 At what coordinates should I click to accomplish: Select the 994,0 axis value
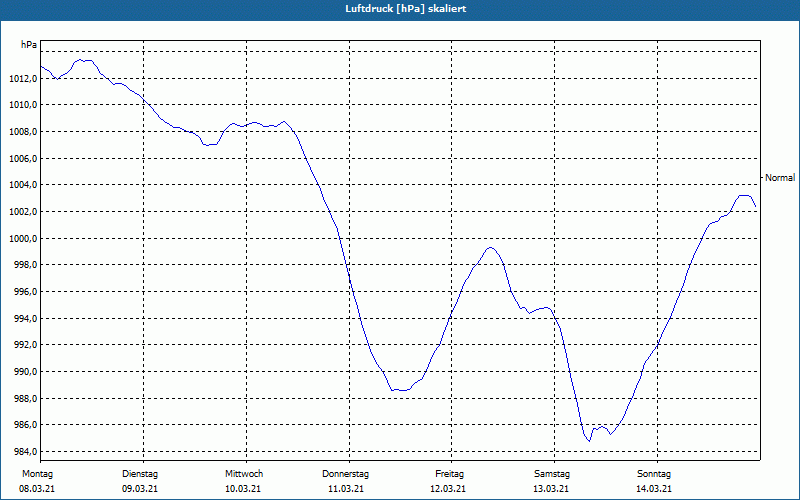point(25,319)
